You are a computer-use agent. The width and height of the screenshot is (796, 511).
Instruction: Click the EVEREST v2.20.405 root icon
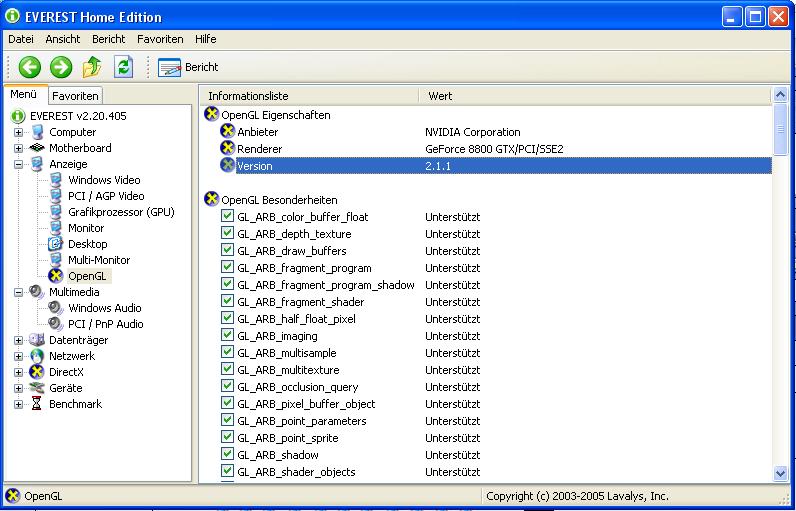[18, 116]
